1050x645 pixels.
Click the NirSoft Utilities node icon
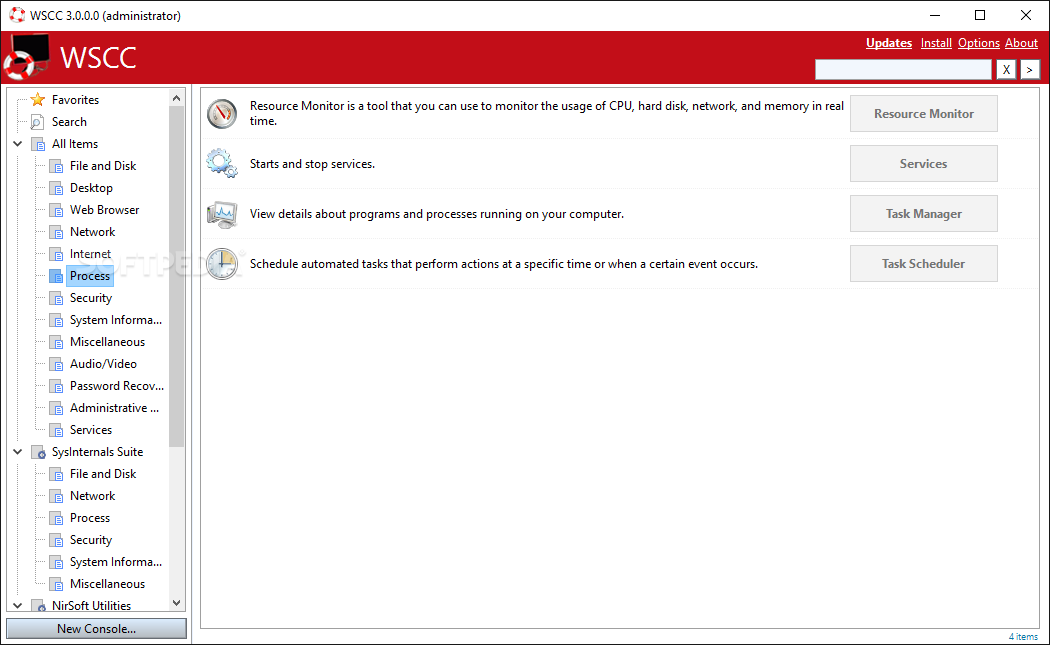coord(38,605)
